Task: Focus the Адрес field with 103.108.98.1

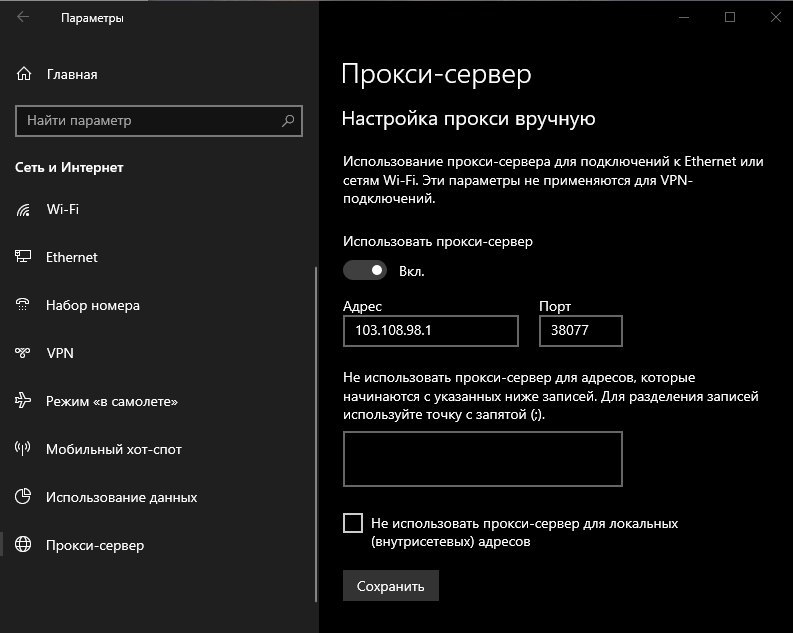Action: click(x=431, y=331)
